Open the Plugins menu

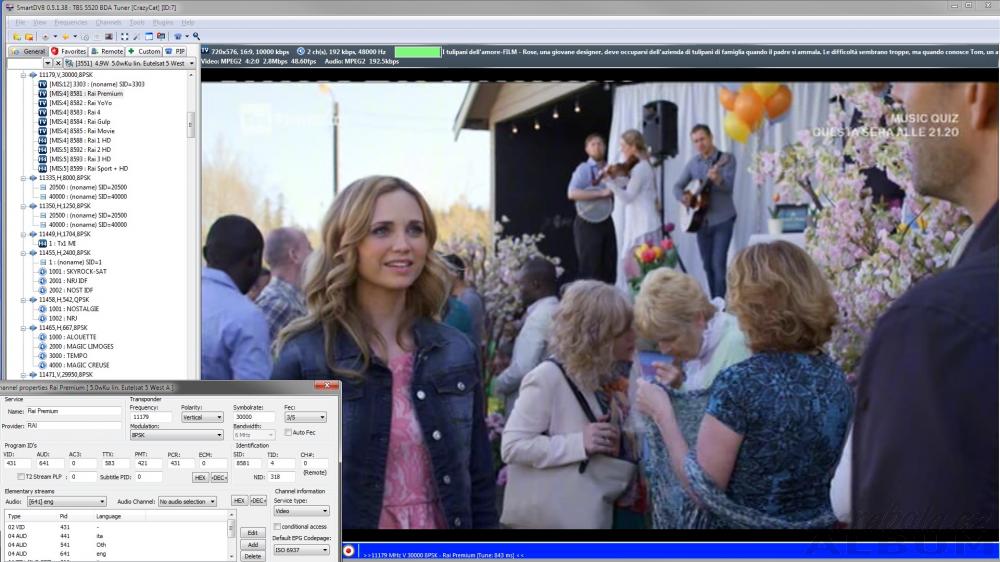coord(163,22)
